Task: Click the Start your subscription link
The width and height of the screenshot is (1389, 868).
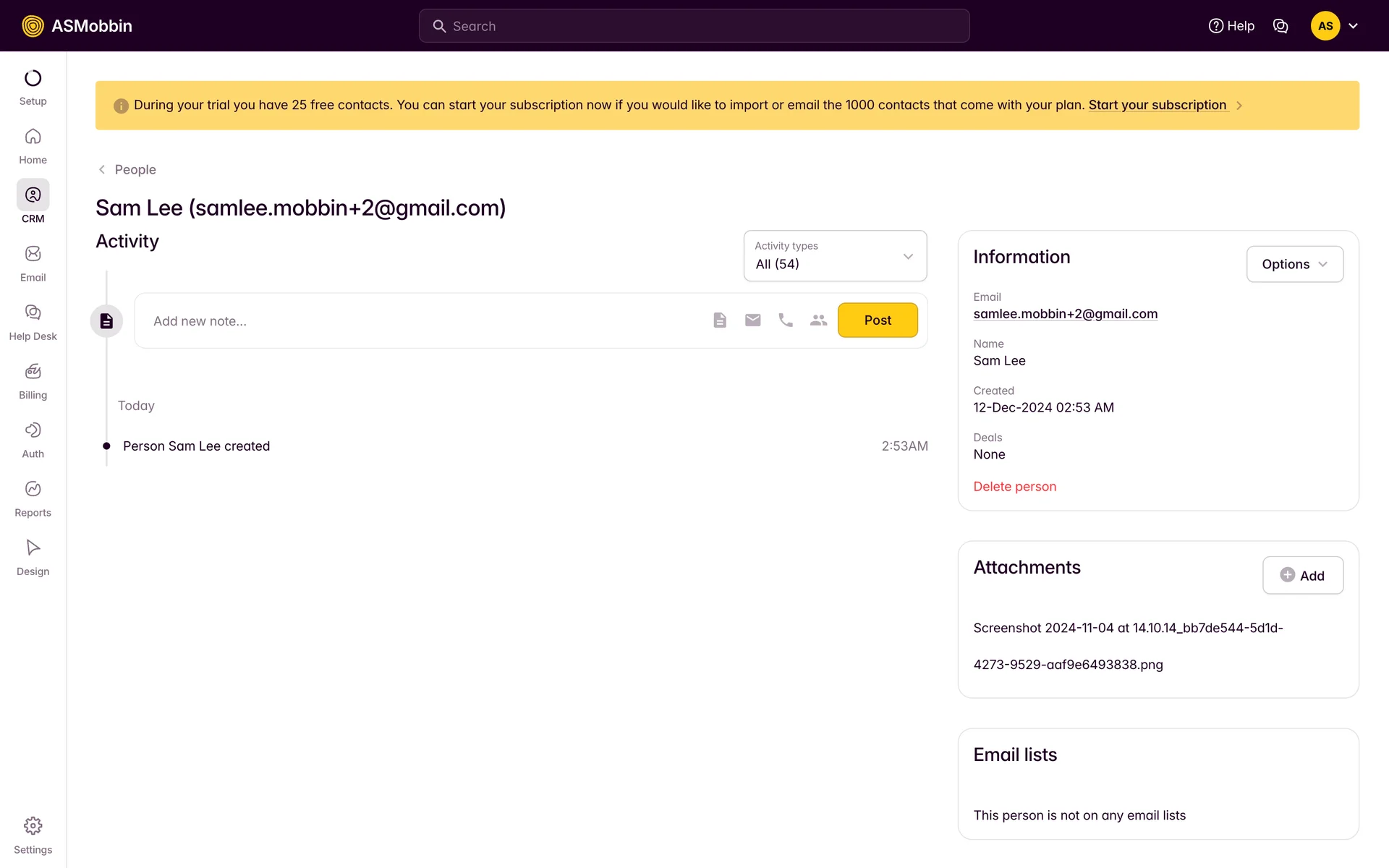Action: click(1157, 105)
